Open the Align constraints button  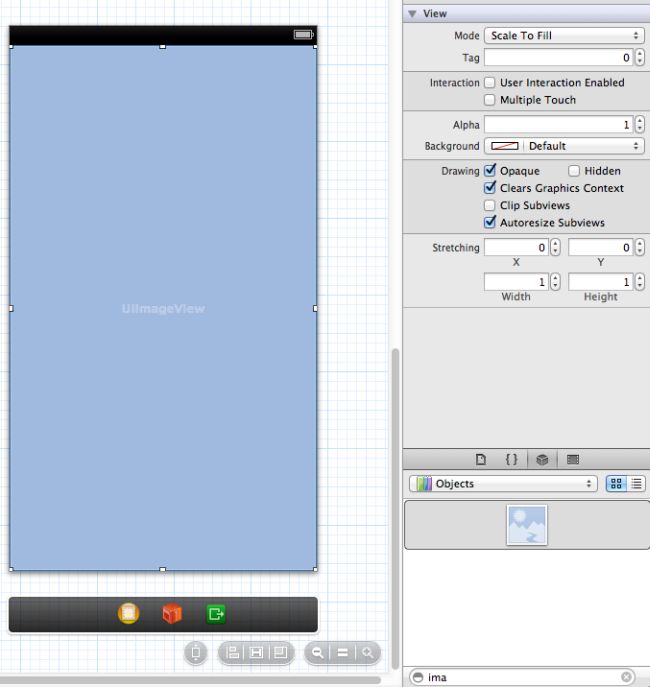pyautogui.click(x=233, y=653)
